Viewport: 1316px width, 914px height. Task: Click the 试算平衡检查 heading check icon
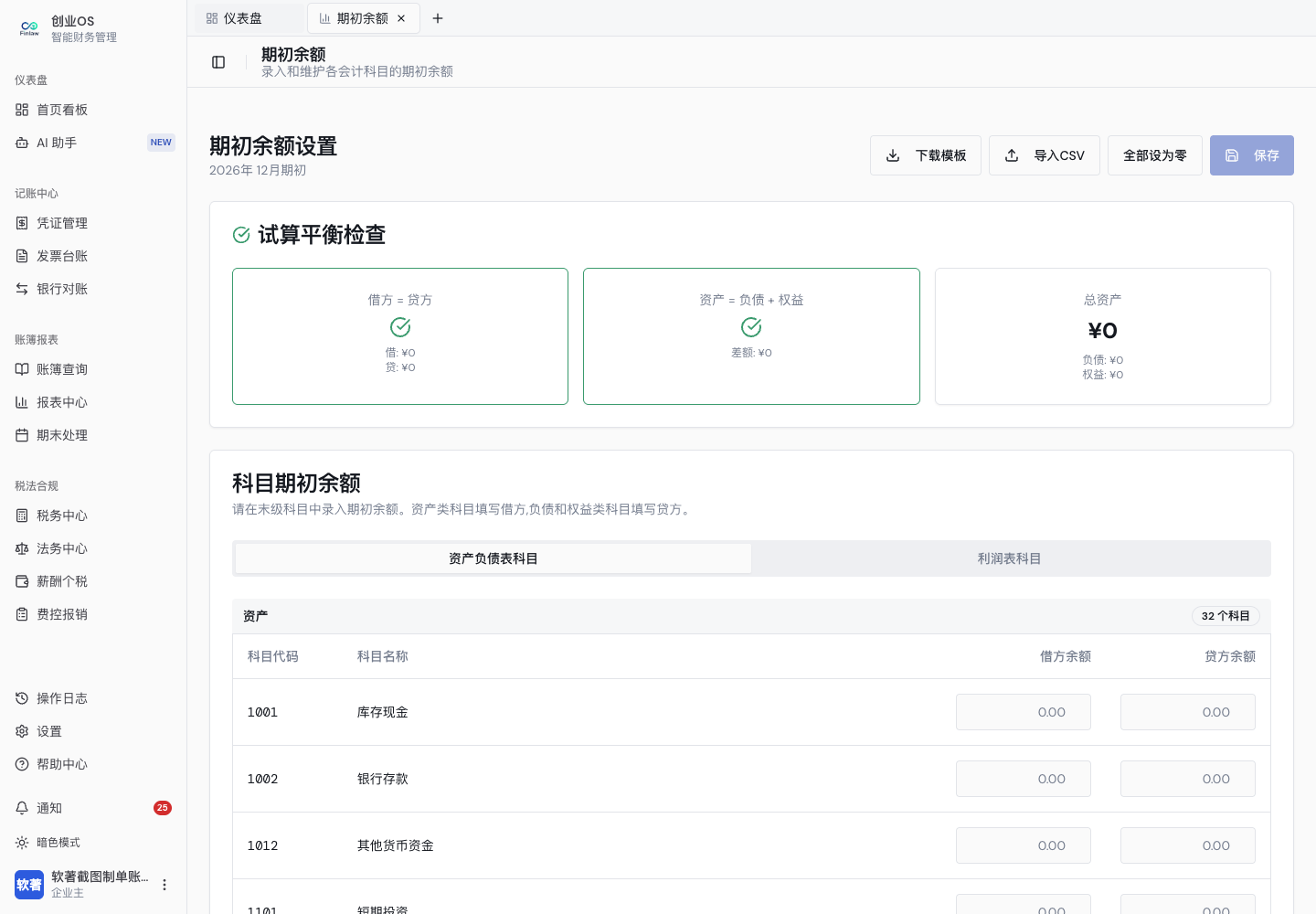(x=241, y=235)
